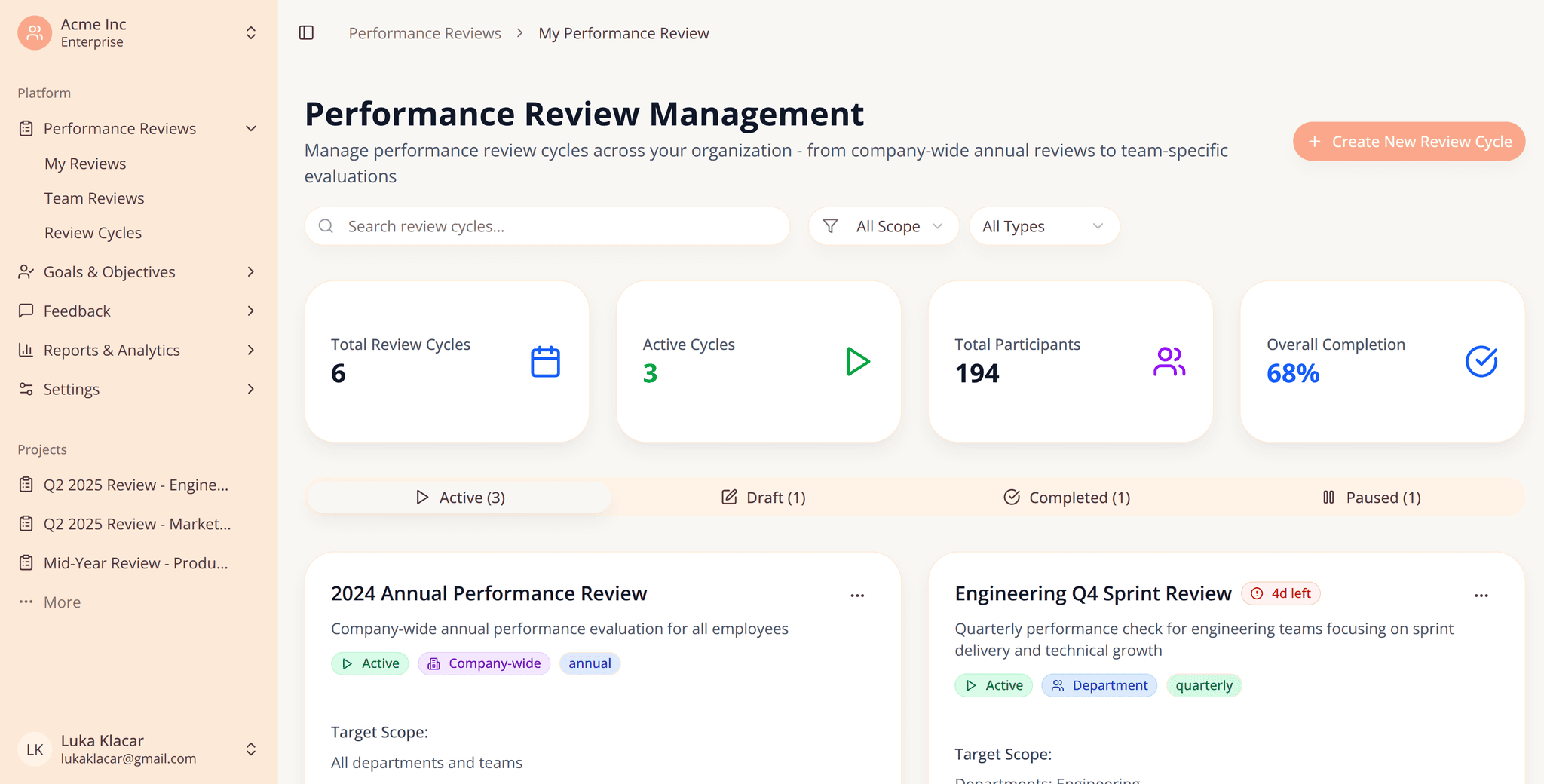Viewport: 1544px width, 784px height.
Task: Click the Feedback speech bubble icon
Action: [26, 311]
